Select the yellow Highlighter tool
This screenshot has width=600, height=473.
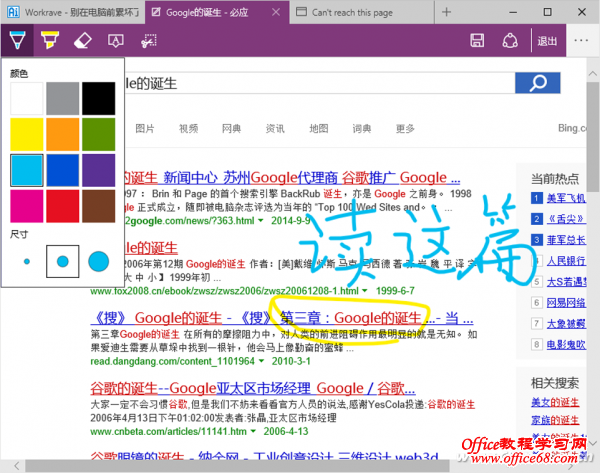tap(49, 41)
